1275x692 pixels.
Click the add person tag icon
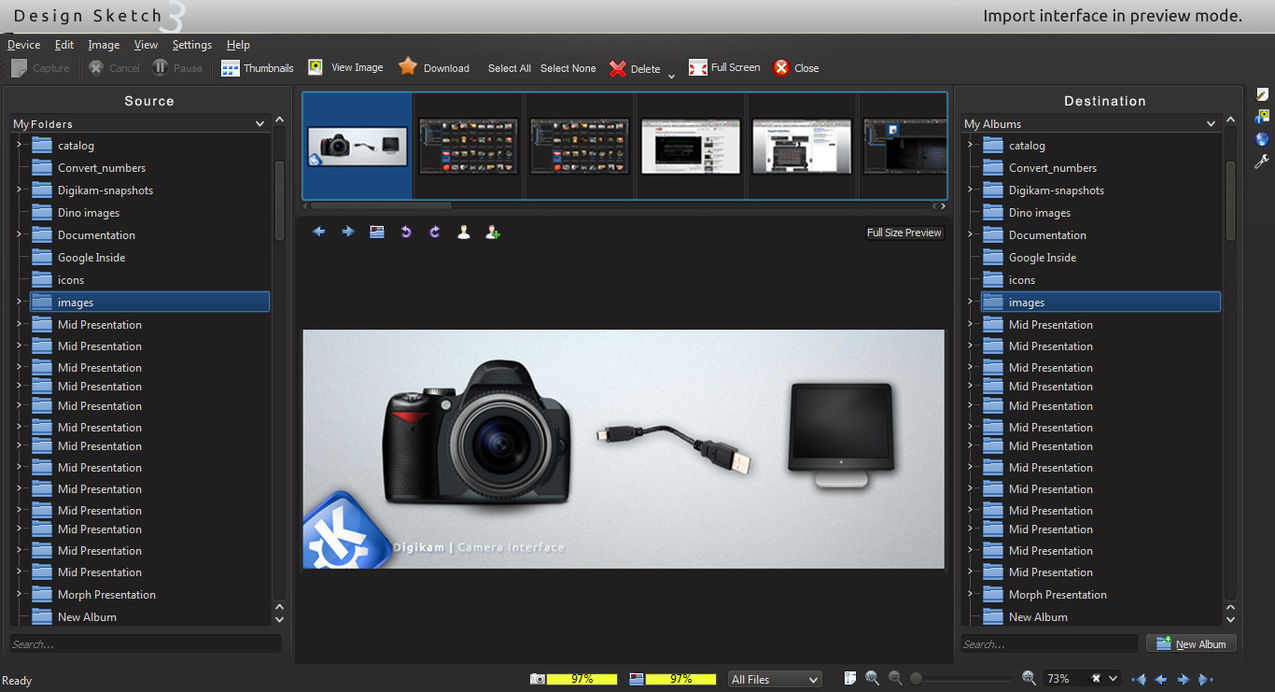point(492,232)
